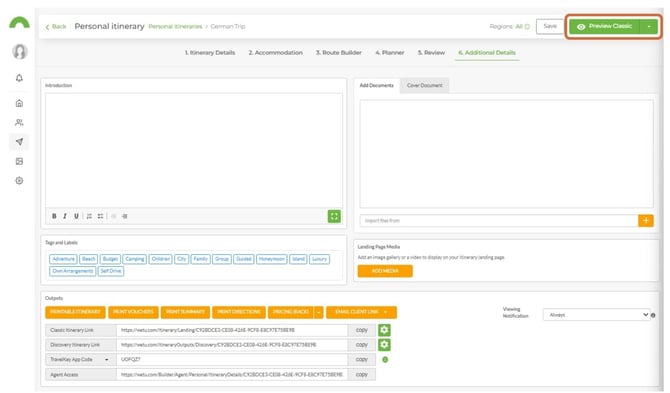The height and width of the screenshot is (393, 670).
Task: Click the Add Media button
Action: click(385, 271)
